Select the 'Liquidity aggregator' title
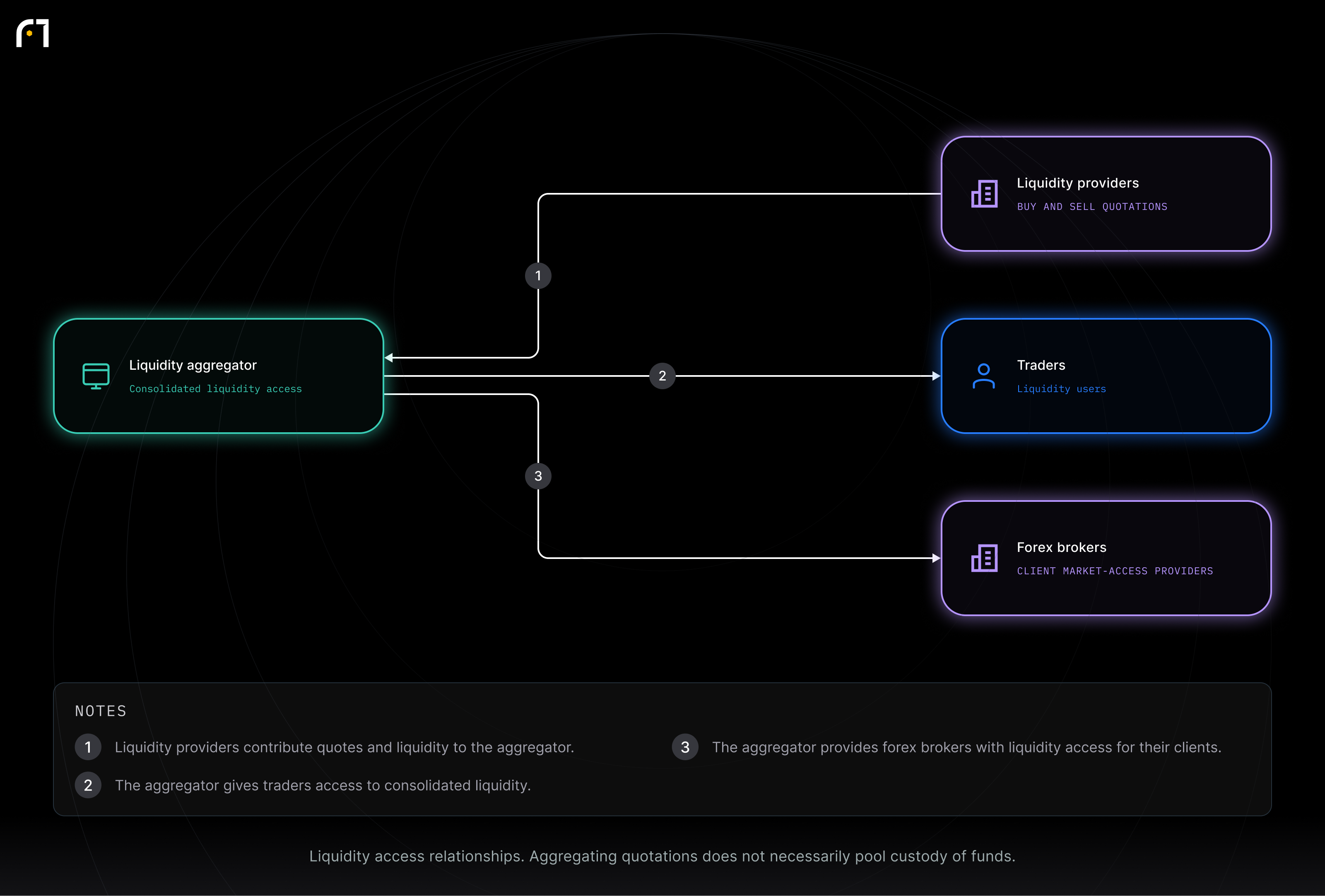The image size is (1325, 896). point(193,365)
